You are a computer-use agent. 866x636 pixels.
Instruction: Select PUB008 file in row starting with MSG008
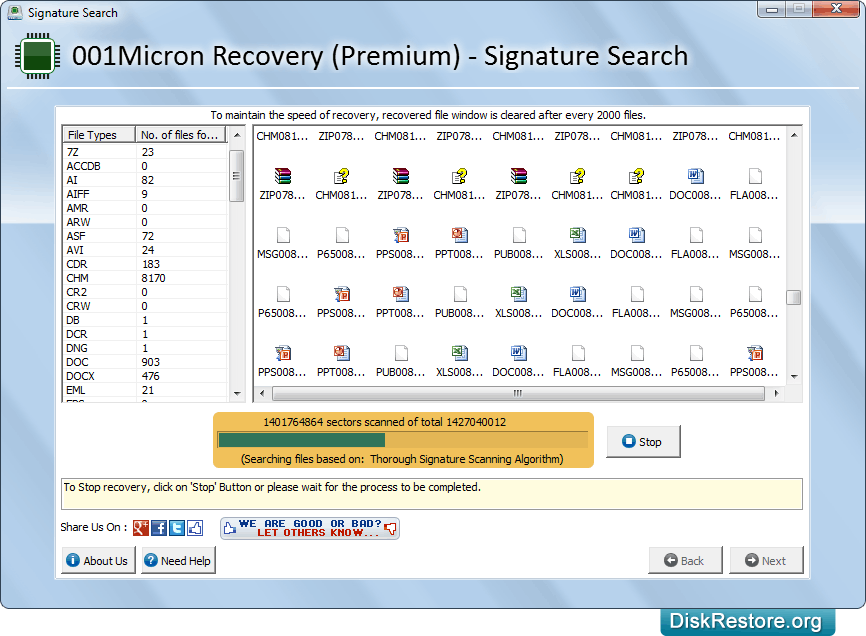click(x=519, y=243)
